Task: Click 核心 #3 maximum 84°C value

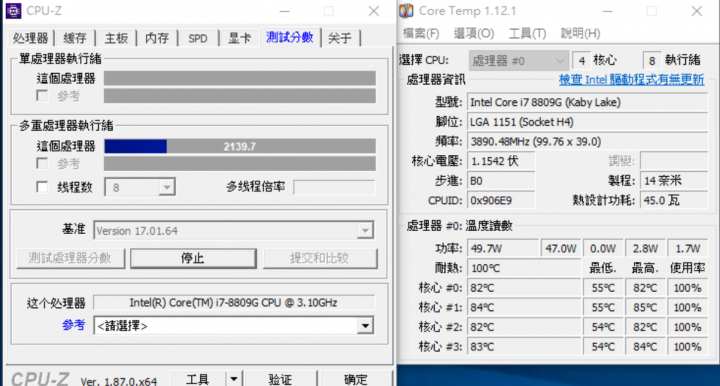Action: [645, 347]
